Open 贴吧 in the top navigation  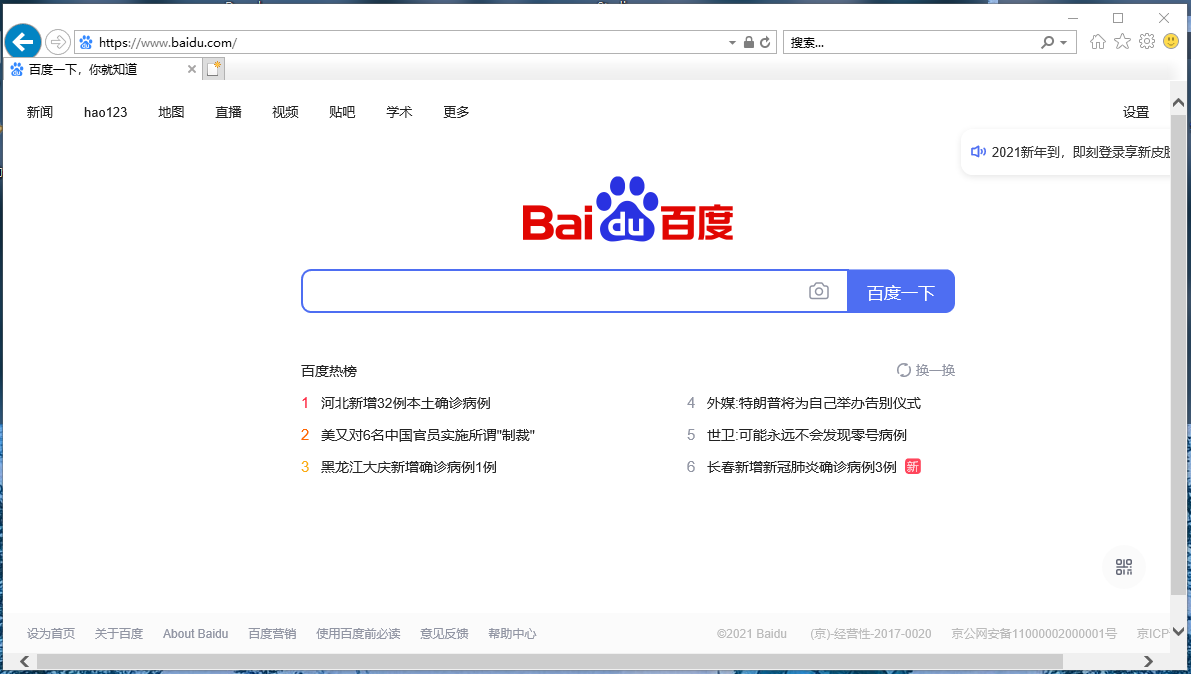[x=342, y=112]
